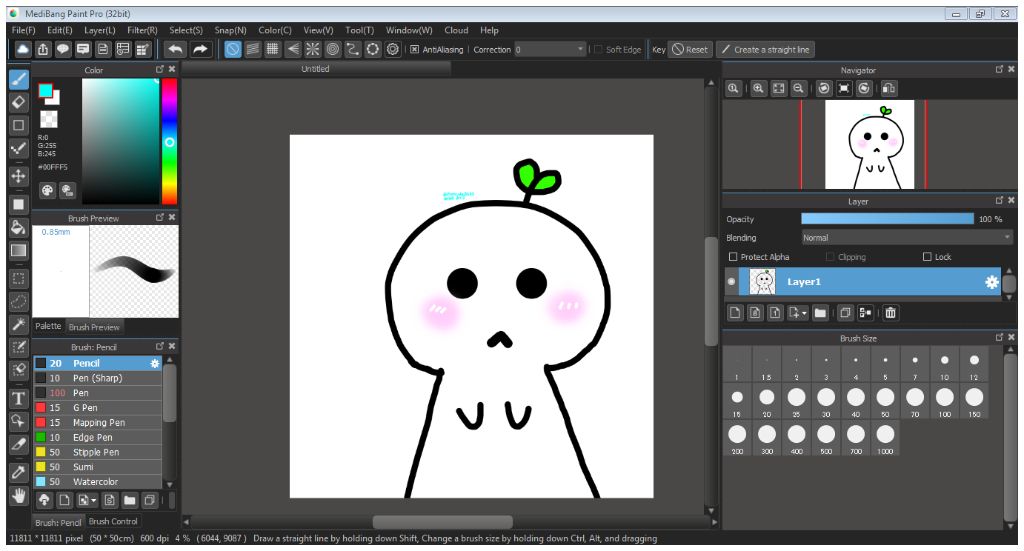
Task: Toggle the AntiAliasing checkbox
Action: (414, 49)
